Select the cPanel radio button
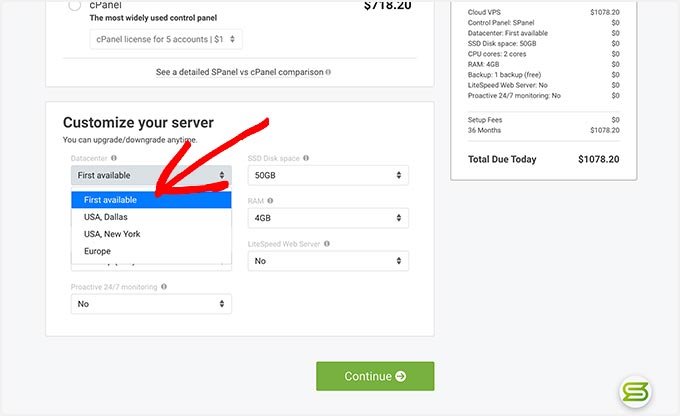The height and width of the screenshot is (416, 680). (x=75, y=6)
